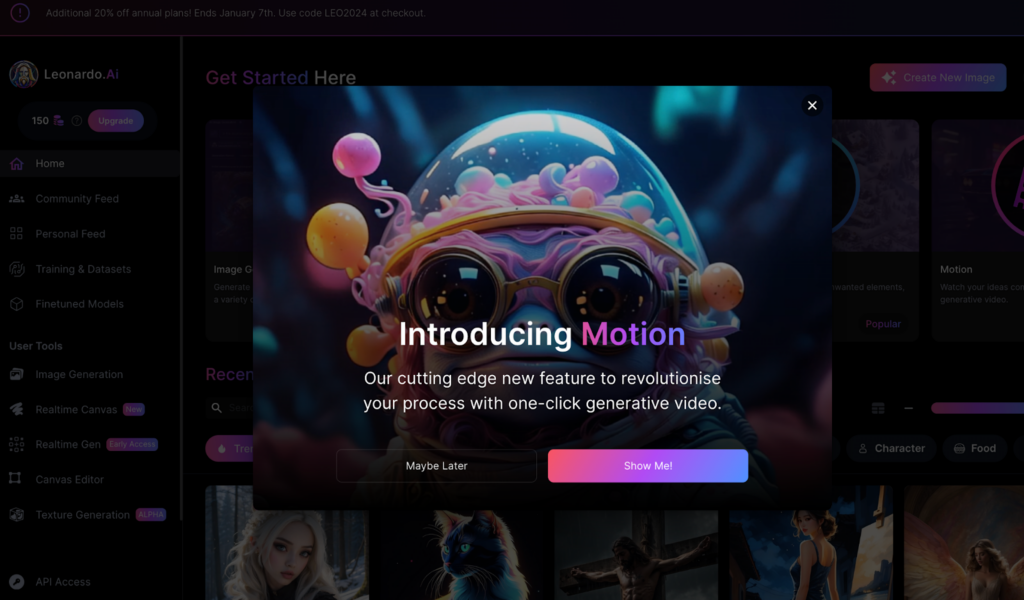
Task: Go to Home via its house icon
Action: pyautogui.click(x=16, y=163)
